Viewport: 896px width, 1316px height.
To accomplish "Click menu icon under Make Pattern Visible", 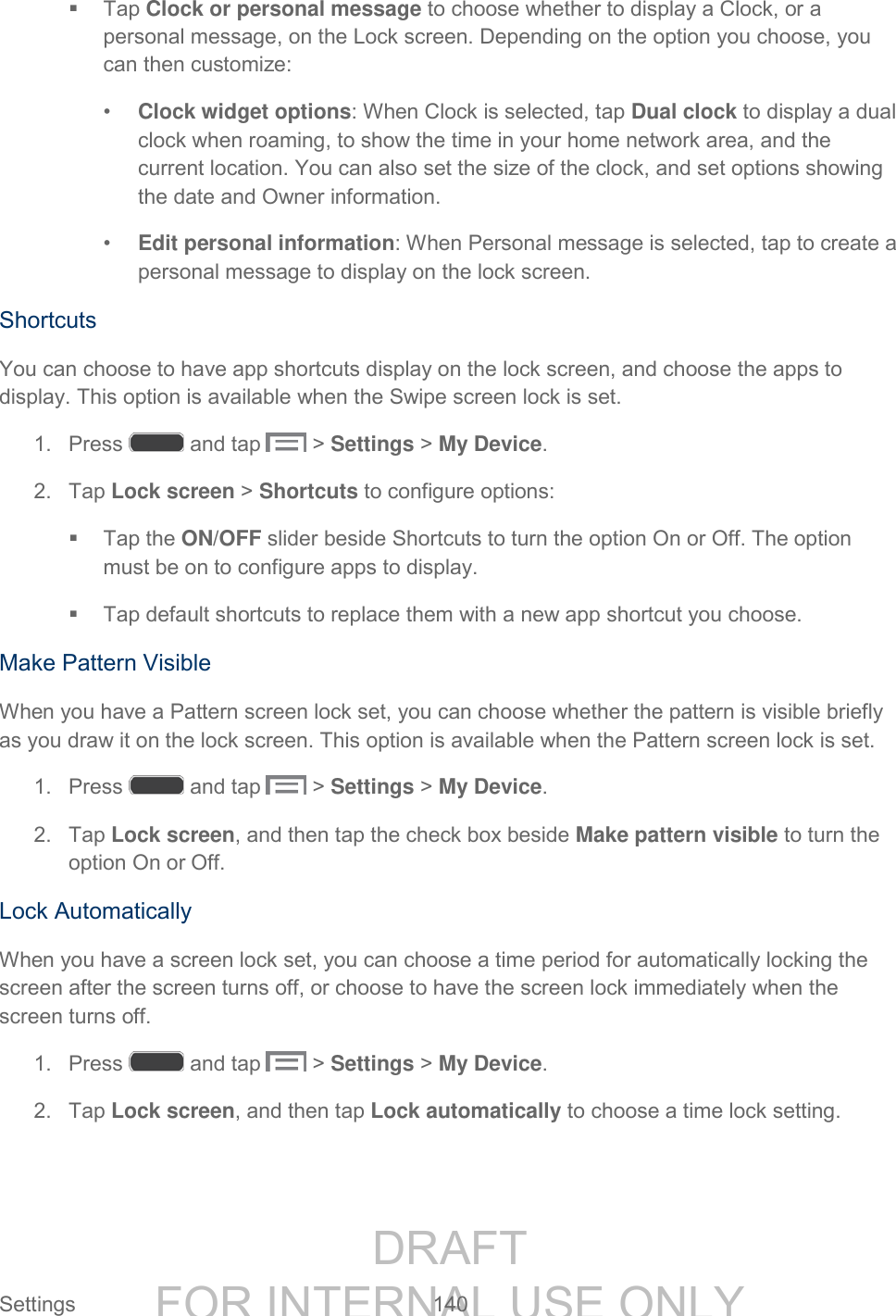I will pos(286,785).
